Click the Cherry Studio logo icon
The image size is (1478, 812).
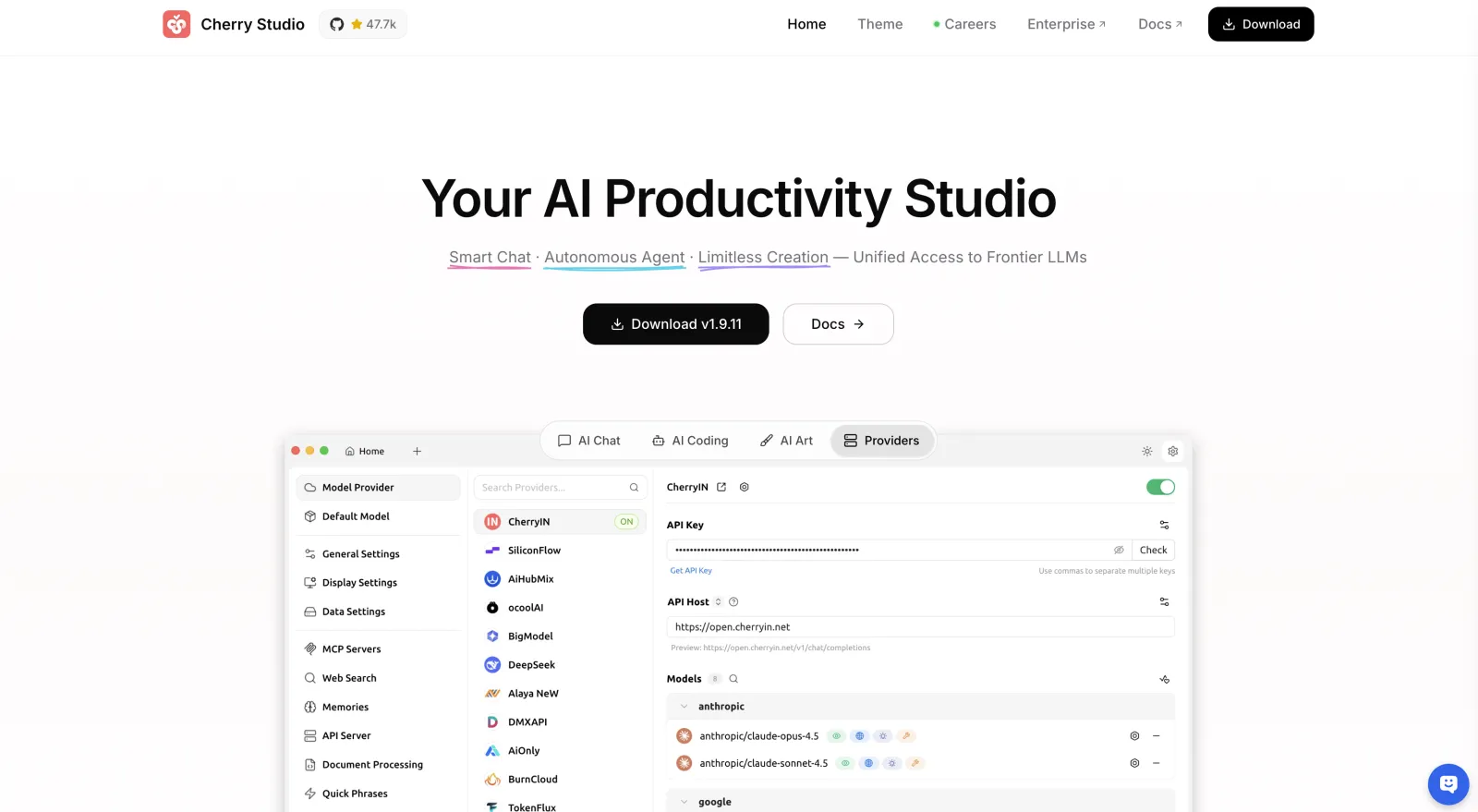[176, 24]
